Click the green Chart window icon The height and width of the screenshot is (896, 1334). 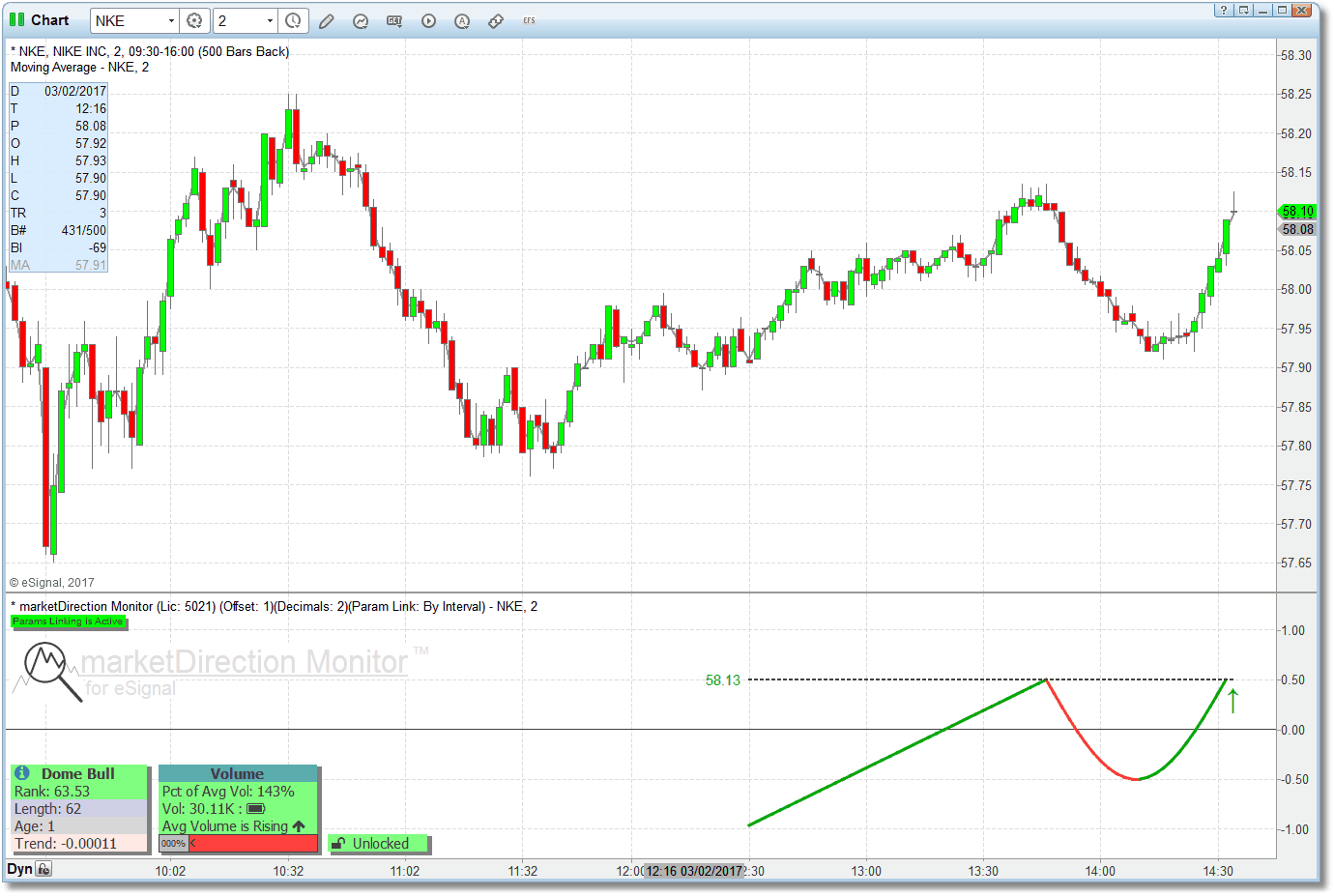16,20
